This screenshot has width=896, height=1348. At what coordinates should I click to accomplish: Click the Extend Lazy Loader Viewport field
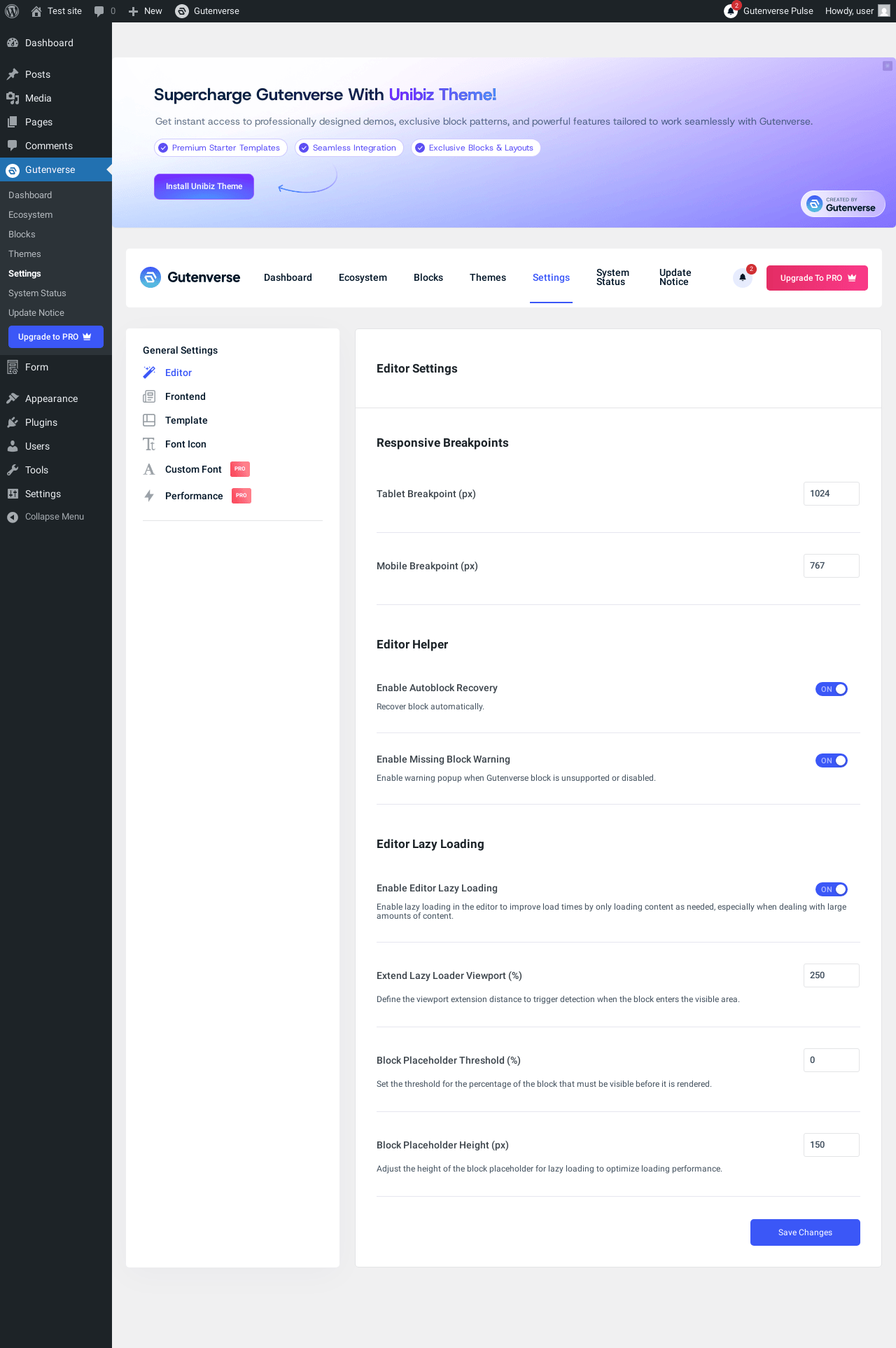pos(832,975)
